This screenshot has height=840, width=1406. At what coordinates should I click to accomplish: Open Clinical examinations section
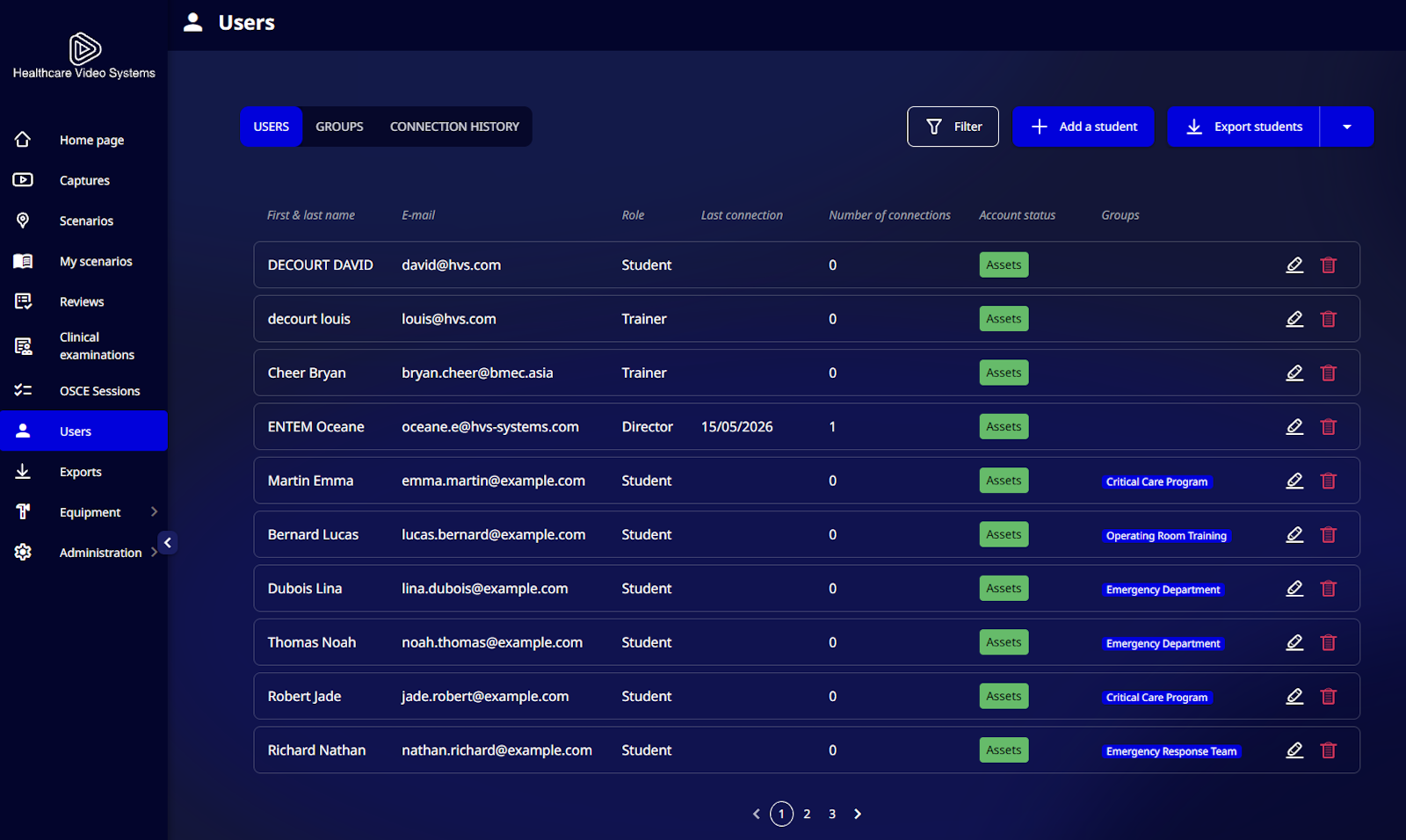coord(83,346)
